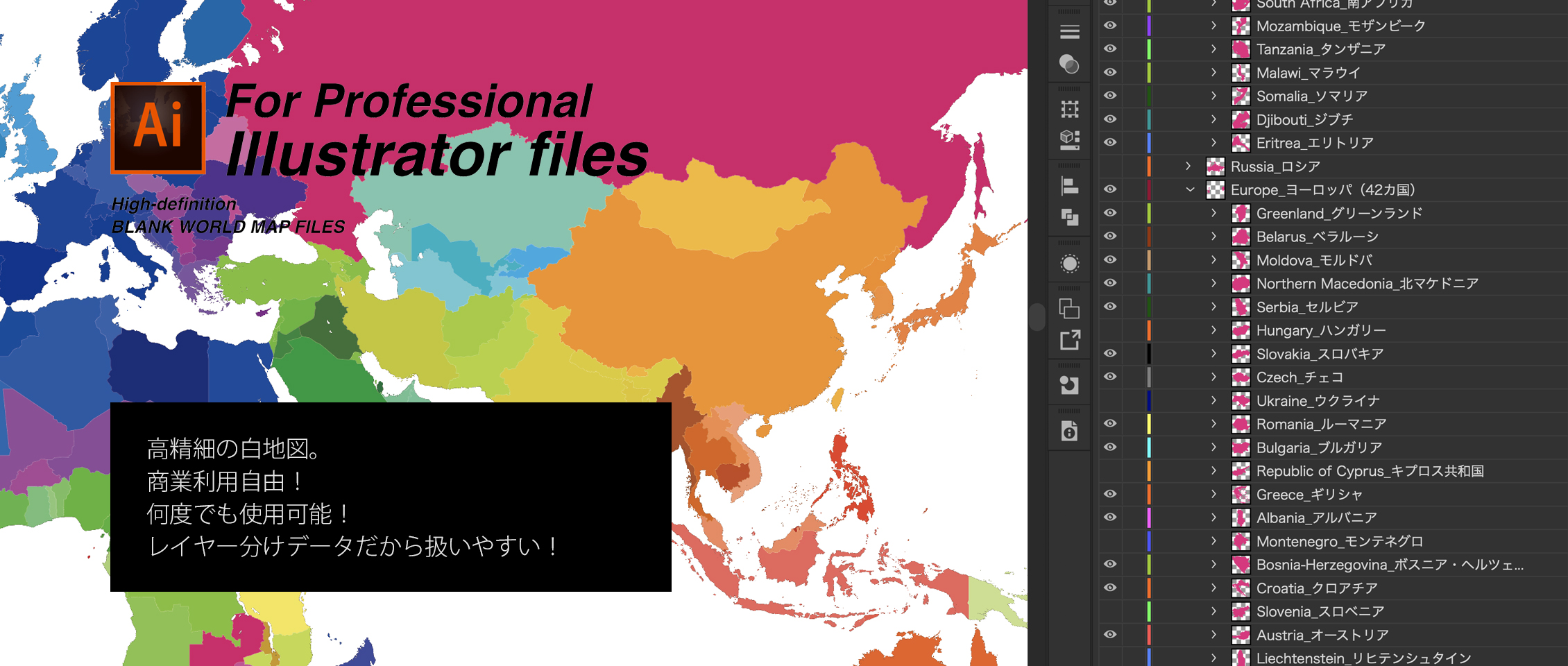The height and width of the screenshot is (666, 1568).
Task: Expand the Djibouti sublayer chevron
Action: [1213, 119]
